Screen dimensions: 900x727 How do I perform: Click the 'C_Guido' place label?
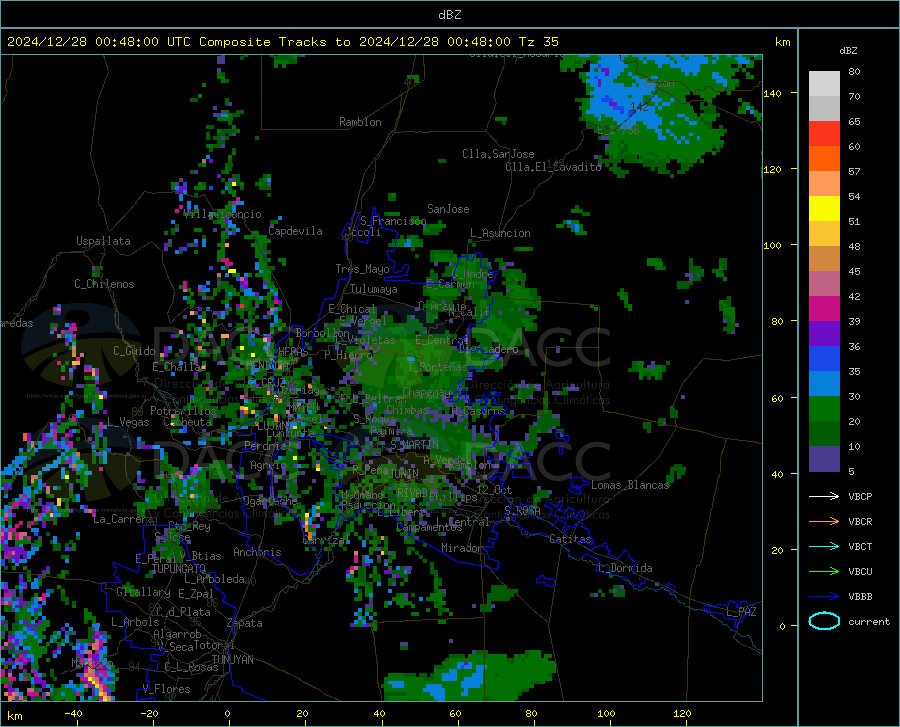(x=134, y=351)
